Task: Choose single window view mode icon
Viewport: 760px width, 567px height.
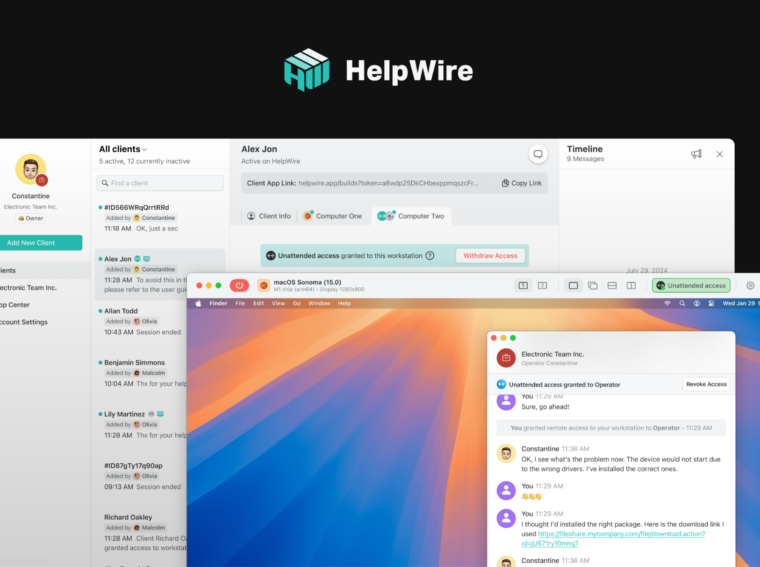Action: (573, 285)
